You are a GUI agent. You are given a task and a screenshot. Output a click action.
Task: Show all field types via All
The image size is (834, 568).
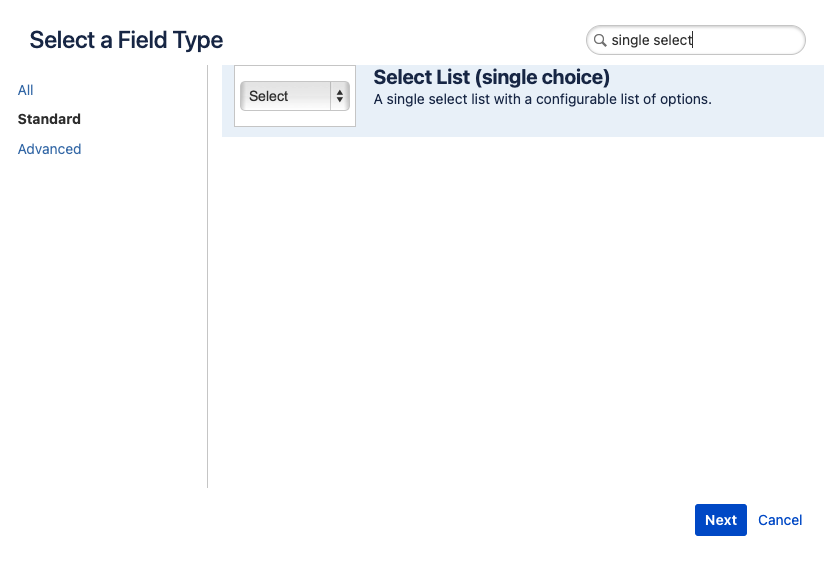[x=26, y=90]
